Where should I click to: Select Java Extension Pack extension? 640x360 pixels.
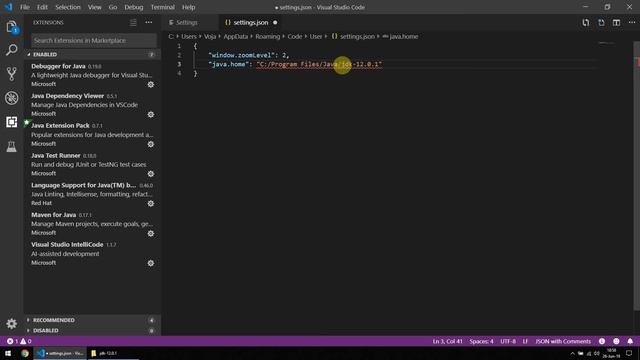click(92, 135)
